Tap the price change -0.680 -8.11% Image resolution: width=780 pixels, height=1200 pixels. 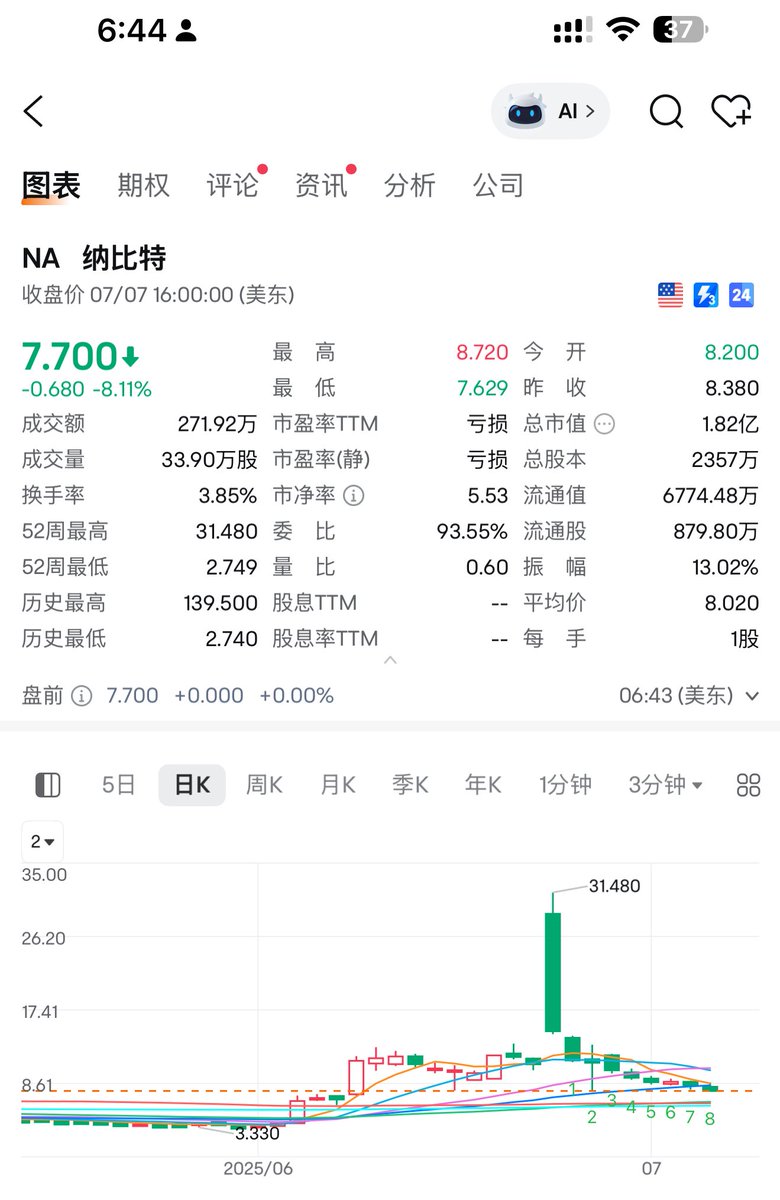coord(87,390)
